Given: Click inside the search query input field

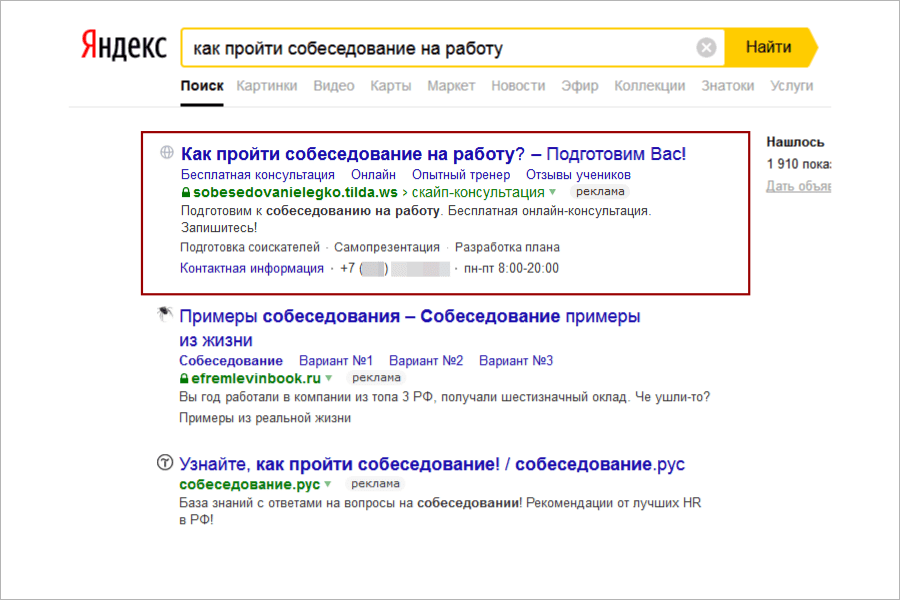Looking at the screenshot, I should click(x=430, y=47).
